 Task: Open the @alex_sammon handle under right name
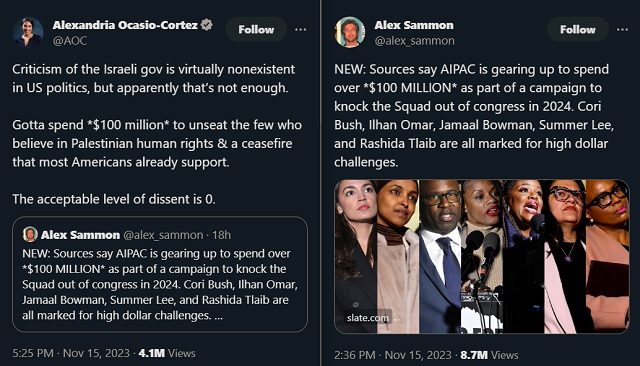click(x=414, y=40)
